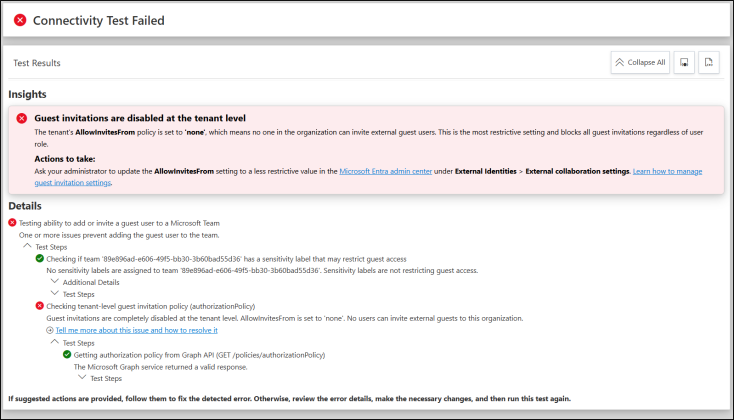Click the 'If suggested actions are provided' footer note
This screenshot has height=420, width=734.
[289, 398]
